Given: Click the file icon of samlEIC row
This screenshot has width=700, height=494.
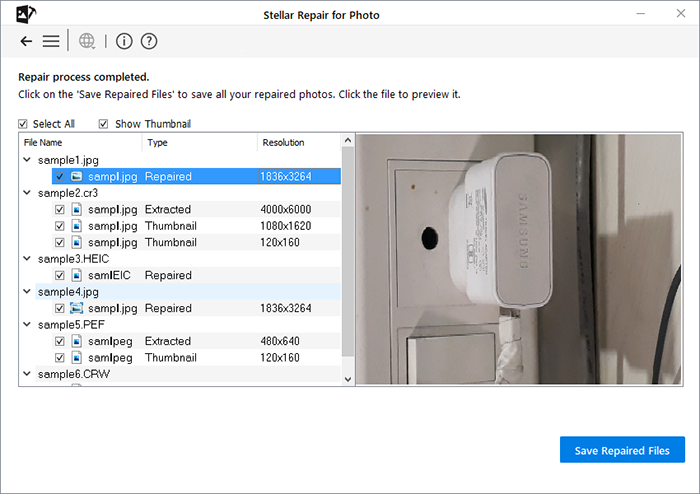Looking at the screenshot, I should [x=77, y=275].
